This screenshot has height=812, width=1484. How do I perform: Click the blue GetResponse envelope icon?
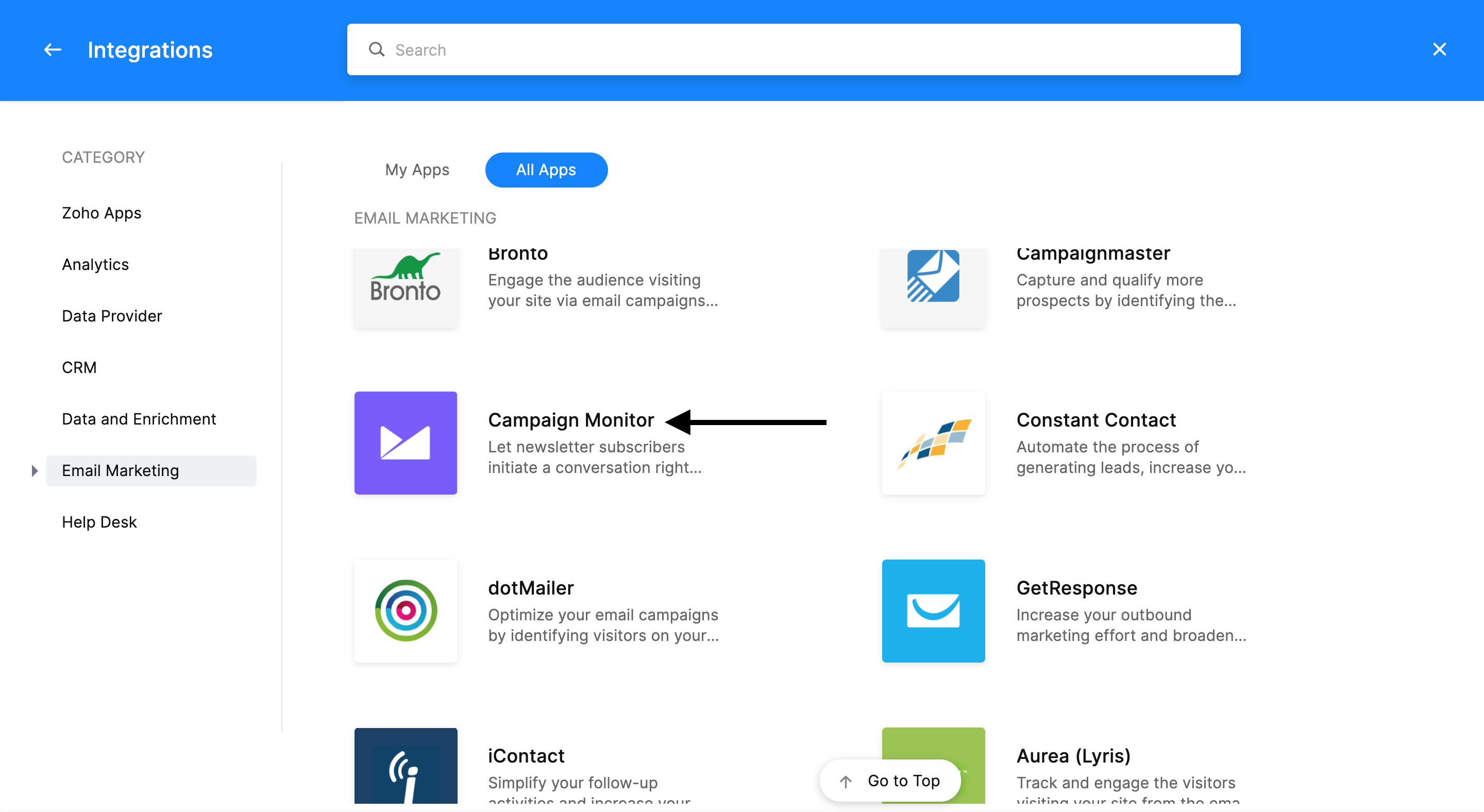coord(933,611)
